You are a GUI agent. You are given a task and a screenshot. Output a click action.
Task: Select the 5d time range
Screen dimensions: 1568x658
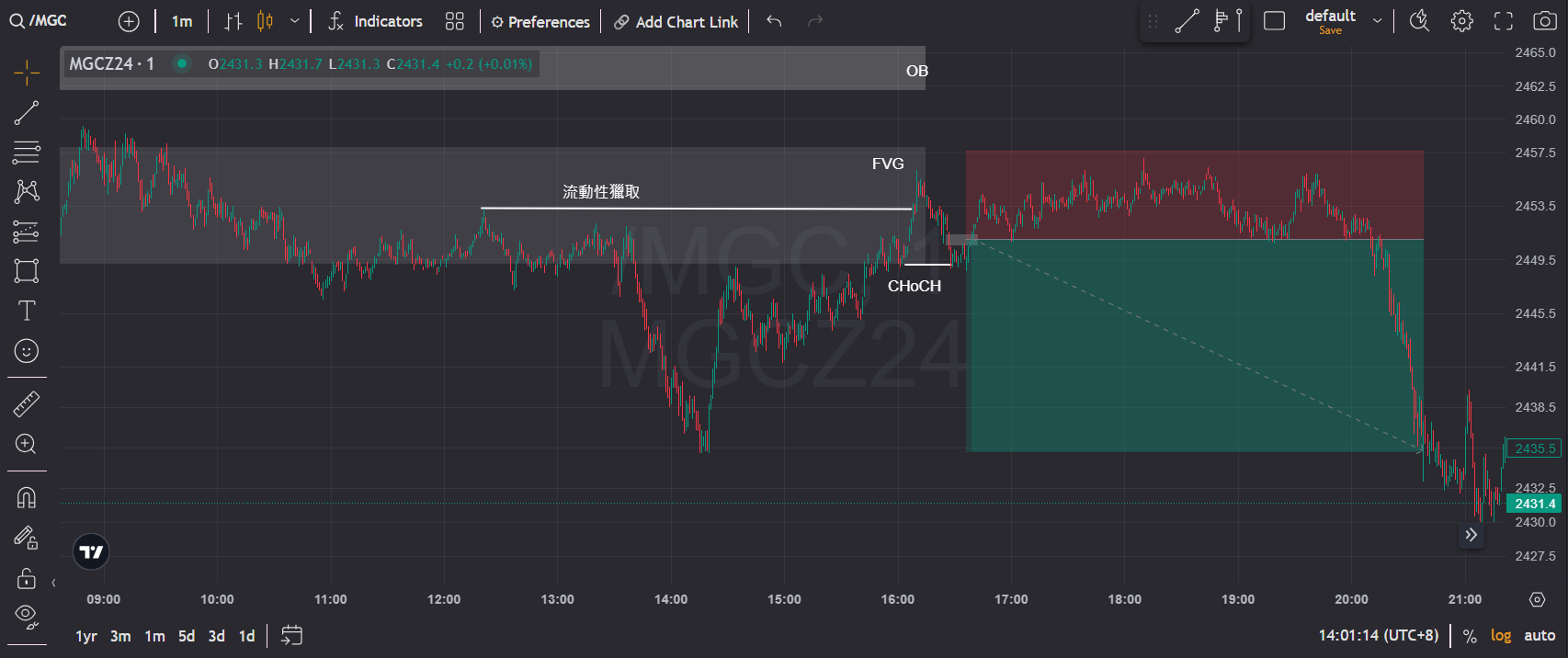pos(187,636)
